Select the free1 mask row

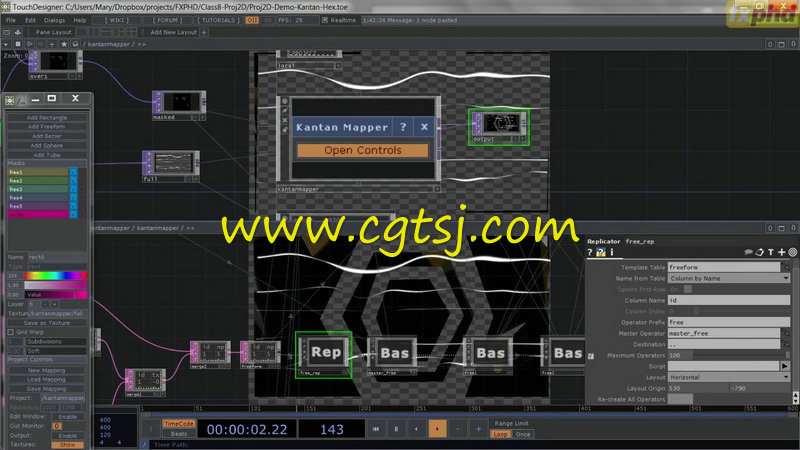[38, 172]
